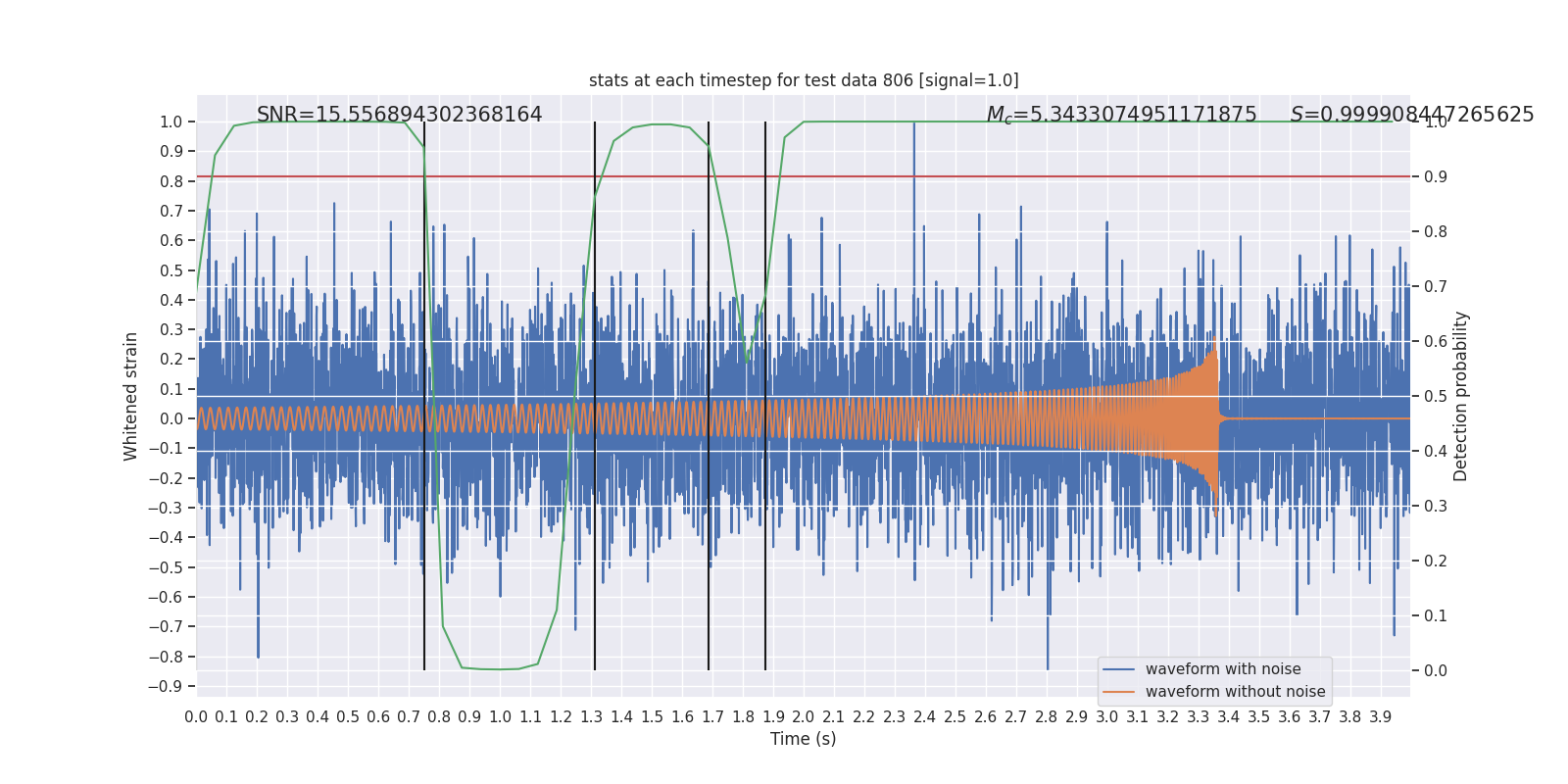Image resolution: width=1568 pixels, height=784 pixels.
Task: Click the 2.0 tick label on the time axis
Action: [x=804, y=717]
